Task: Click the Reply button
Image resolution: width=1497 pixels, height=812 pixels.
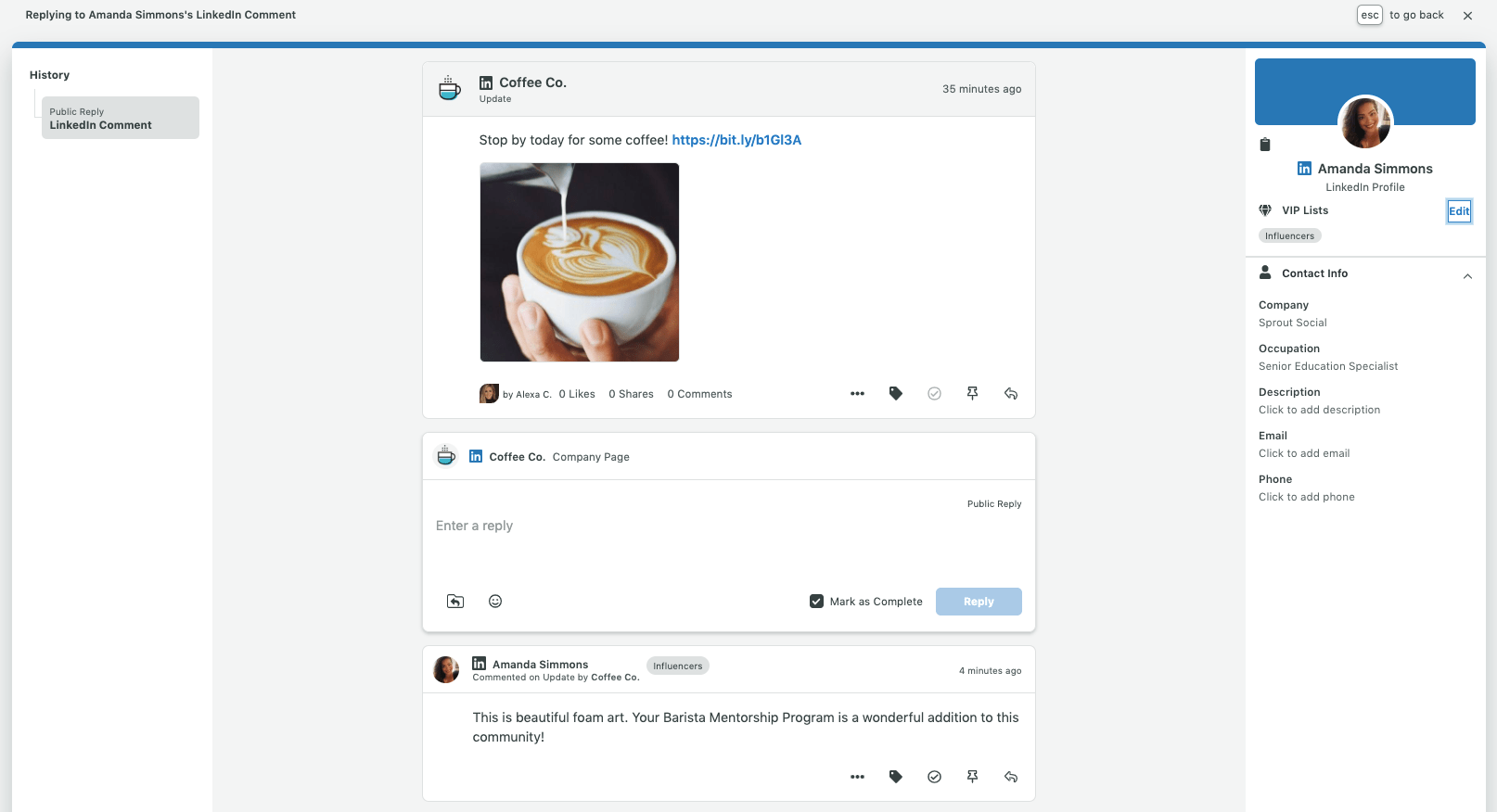Action: point(979,602)
